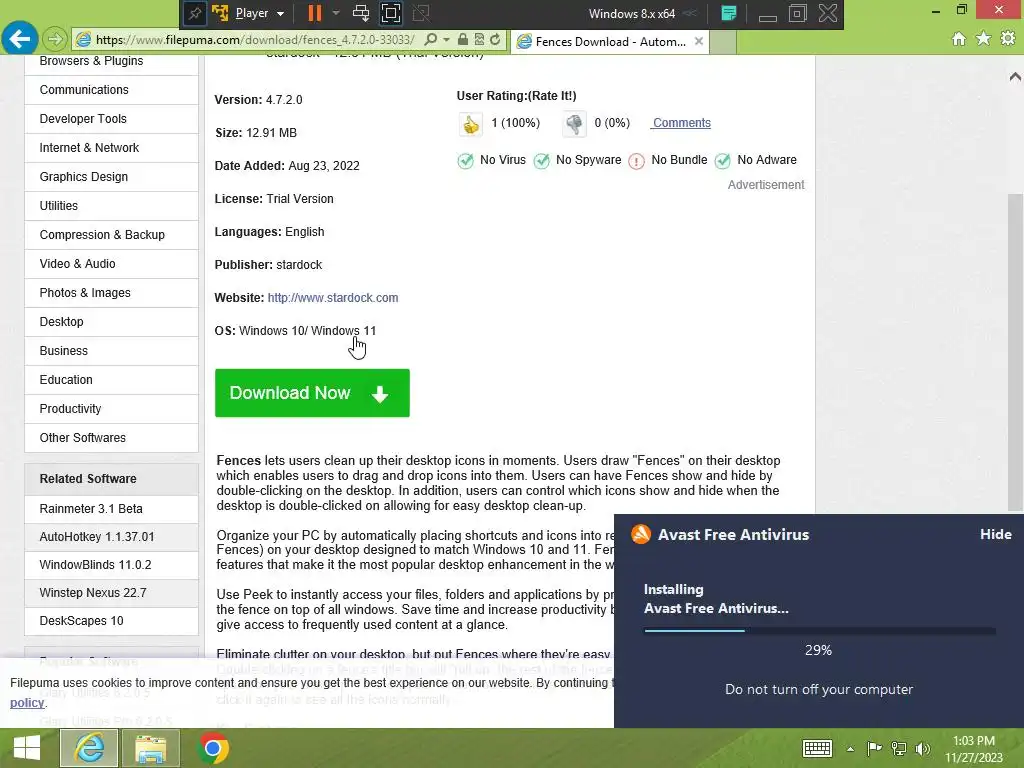
Task: Click the Action Center flag tray icon
Action: tap(874, 748)
